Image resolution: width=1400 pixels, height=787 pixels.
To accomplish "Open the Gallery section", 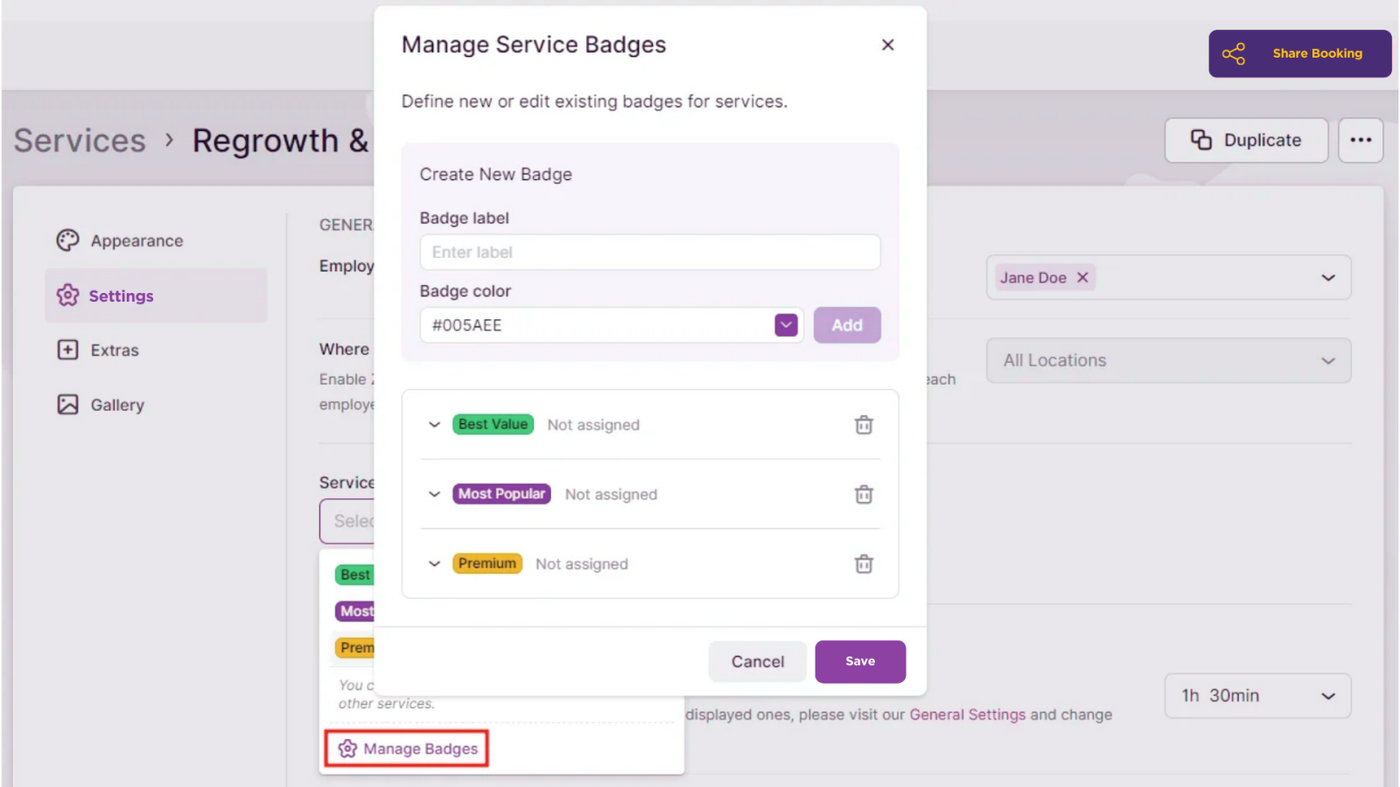I will [x=117, y=405].
